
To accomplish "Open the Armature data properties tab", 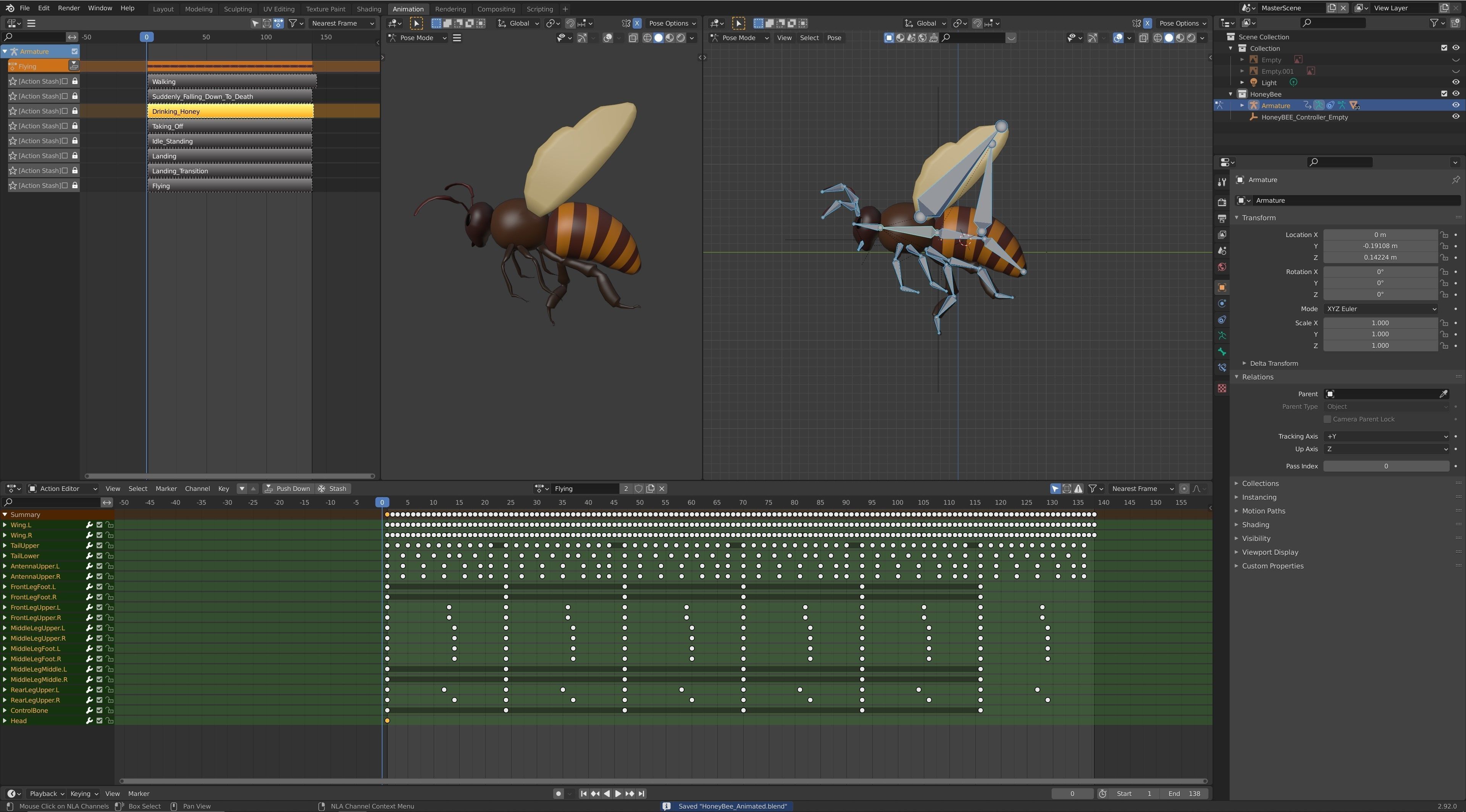I will [1221, 336].
